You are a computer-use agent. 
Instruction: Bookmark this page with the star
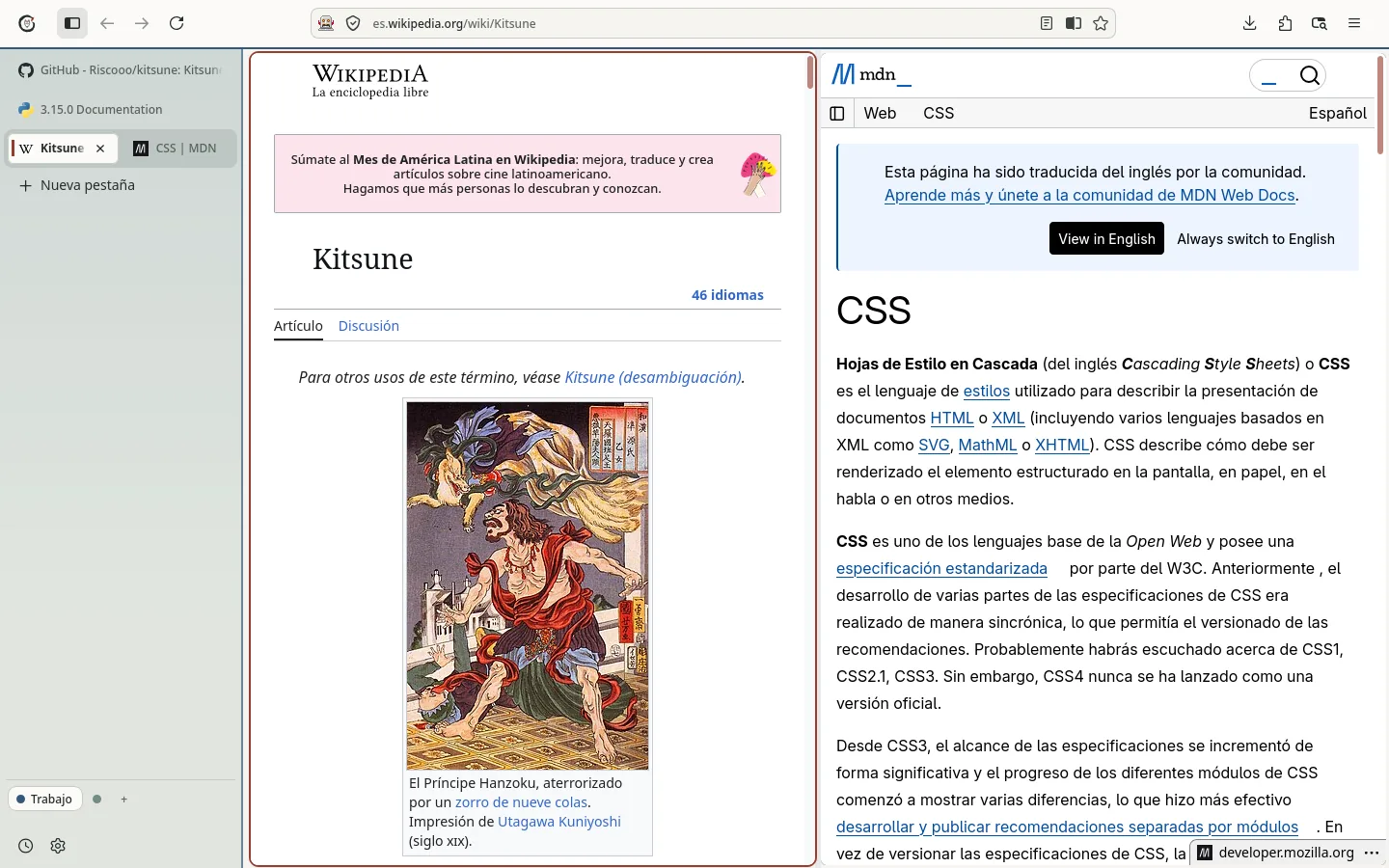[x=1101, y=23]
